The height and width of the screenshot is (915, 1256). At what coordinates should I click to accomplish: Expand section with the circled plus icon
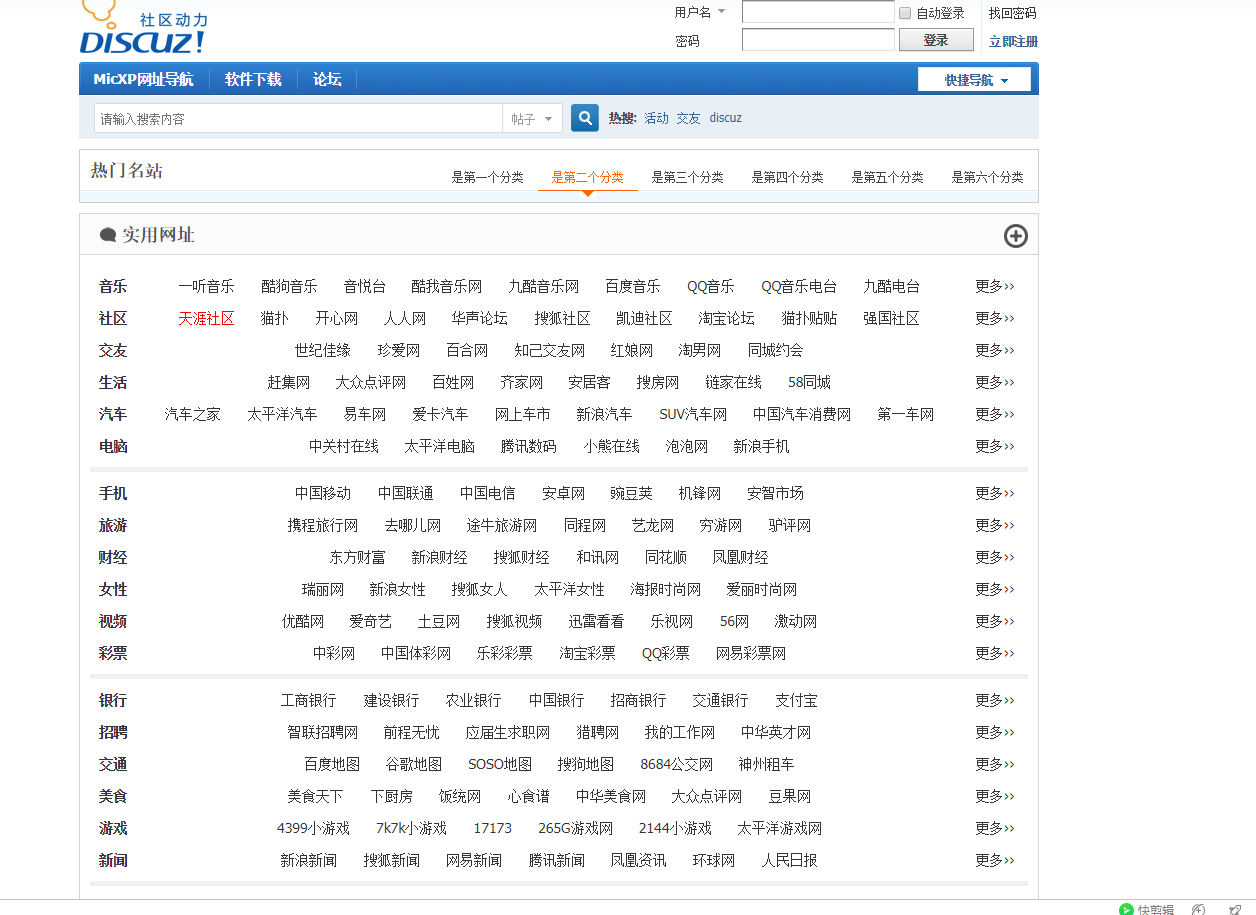click(1015, 236)
